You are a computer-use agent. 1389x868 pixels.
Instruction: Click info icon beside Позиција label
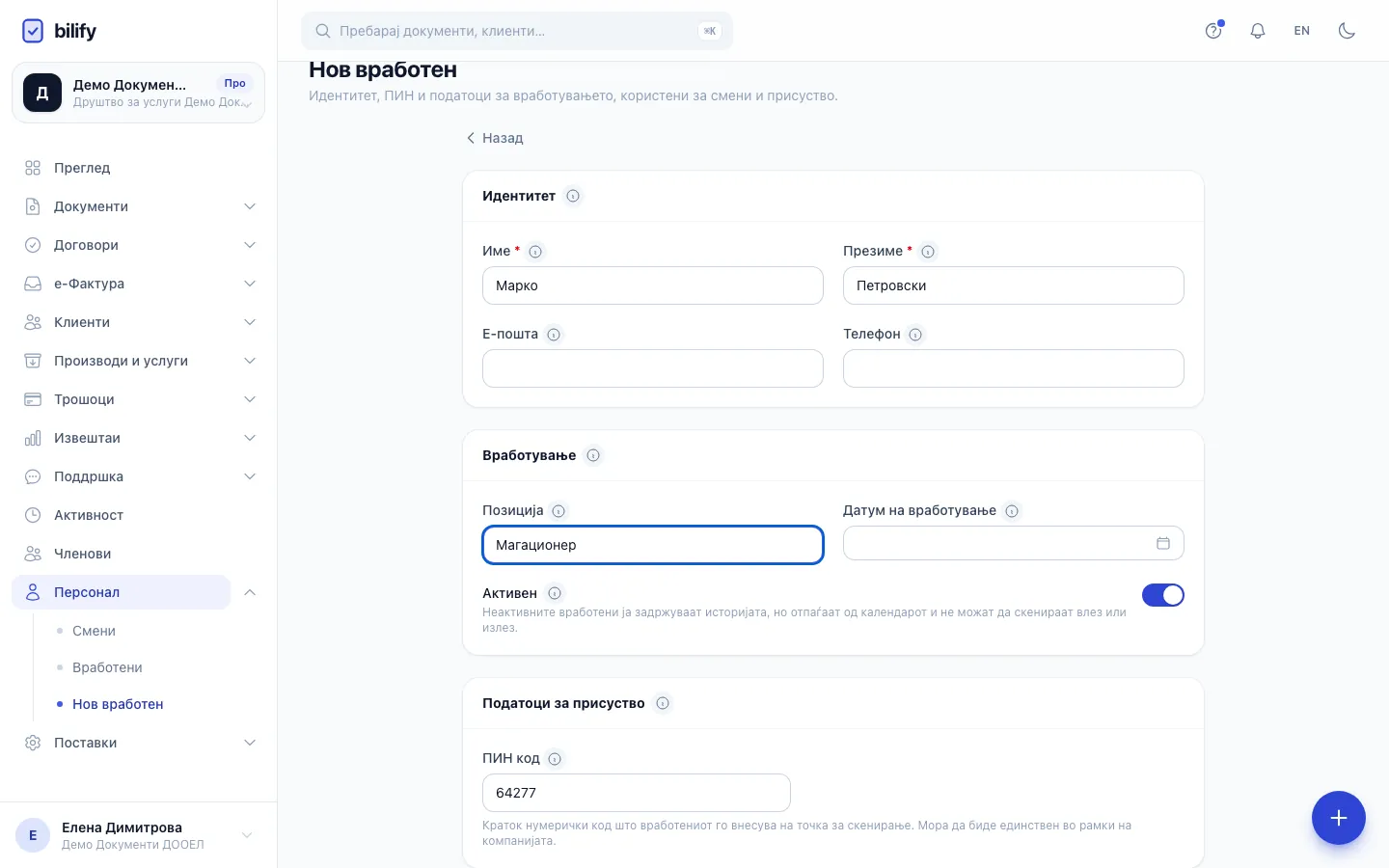click(558, 511)
